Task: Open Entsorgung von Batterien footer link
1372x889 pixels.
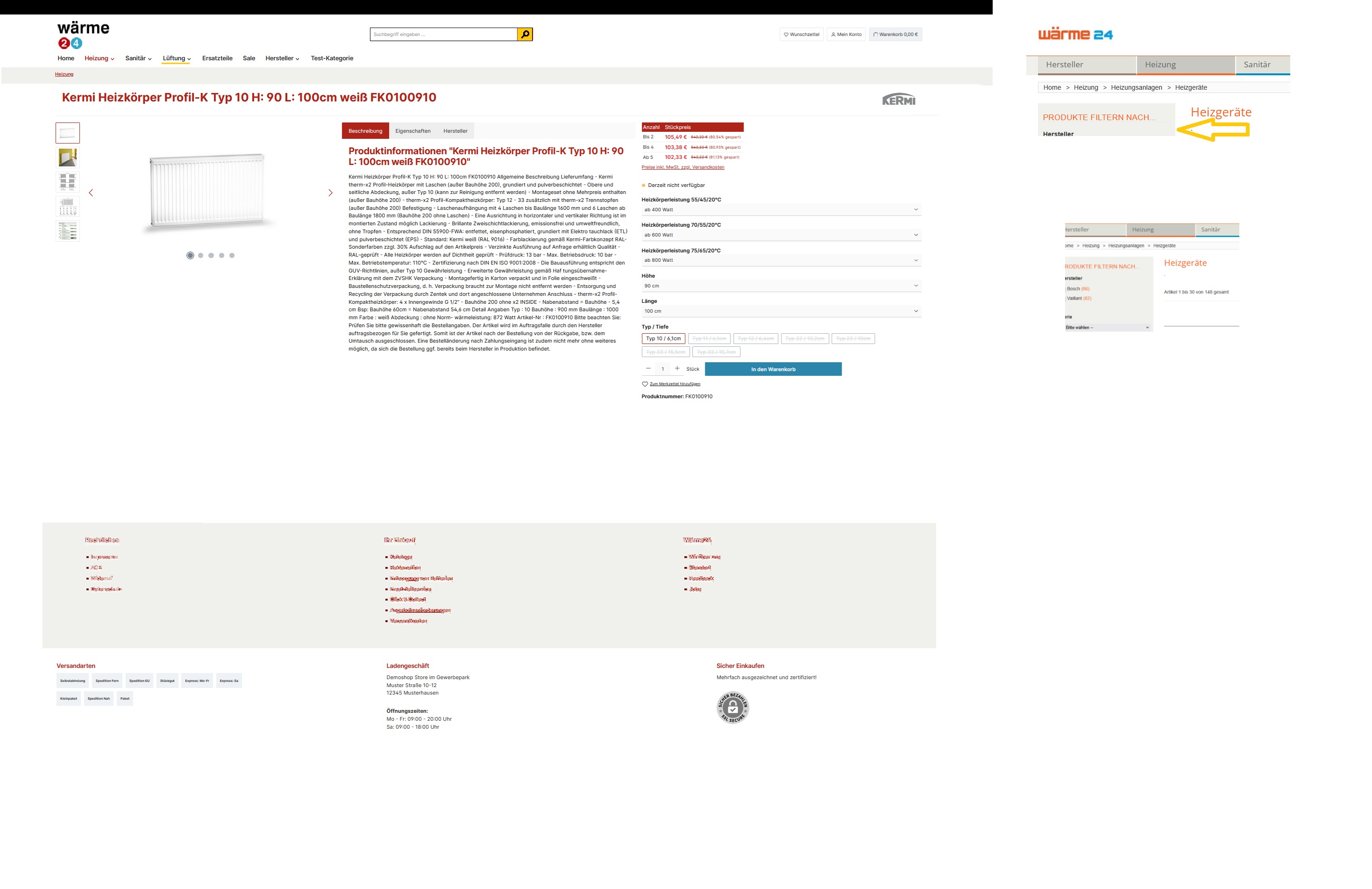Action: (421, 579)
